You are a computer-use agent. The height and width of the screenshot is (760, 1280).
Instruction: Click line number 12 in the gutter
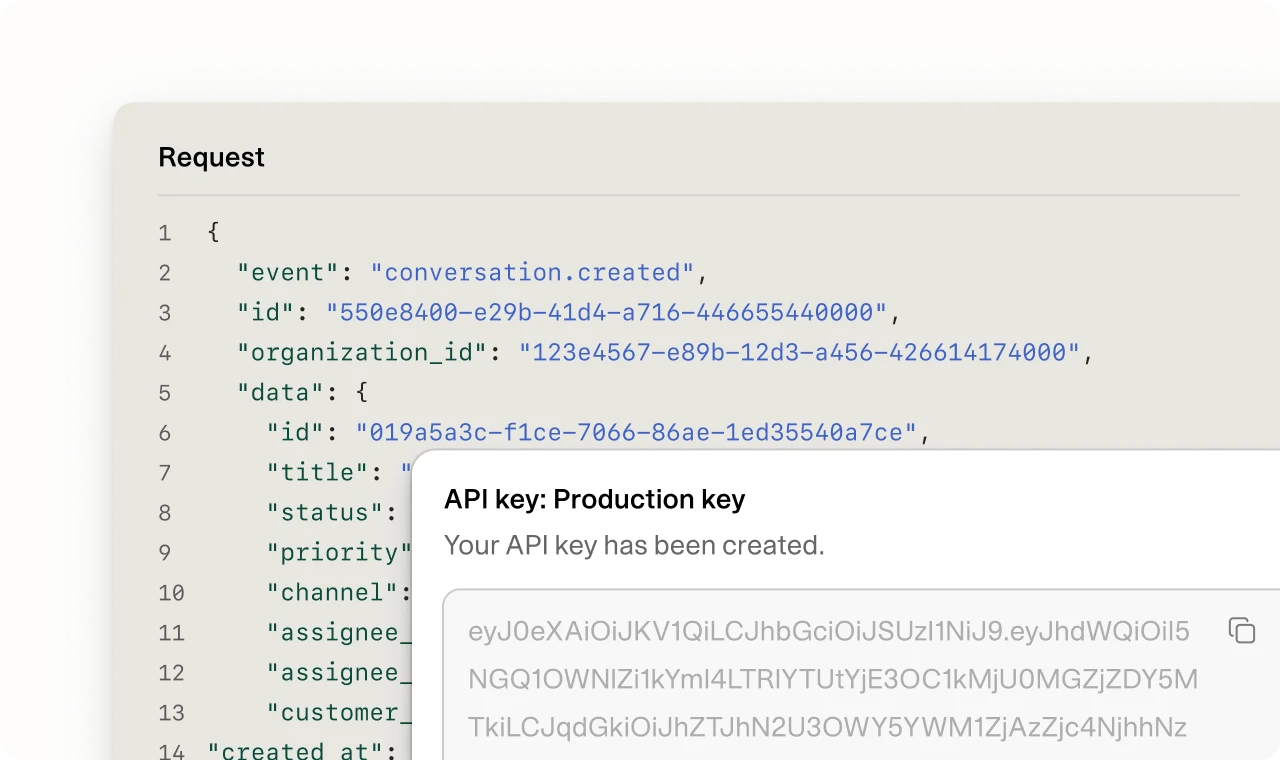171,673
